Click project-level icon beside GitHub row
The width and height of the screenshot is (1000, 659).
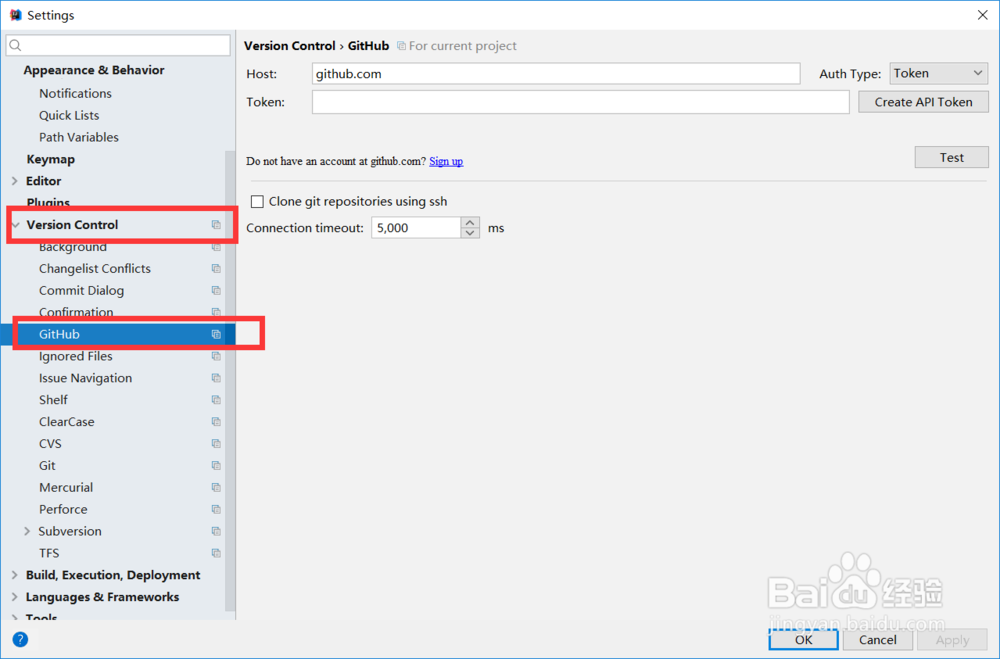(216, 334)
